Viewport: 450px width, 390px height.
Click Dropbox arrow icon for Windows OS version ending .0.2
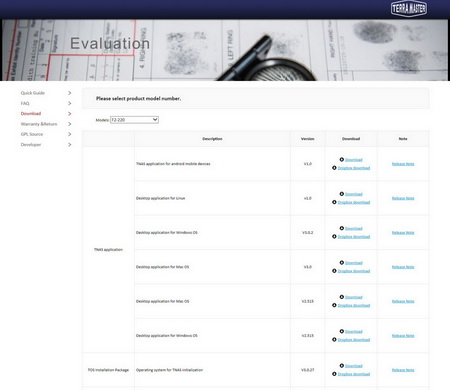click(334, 236)
